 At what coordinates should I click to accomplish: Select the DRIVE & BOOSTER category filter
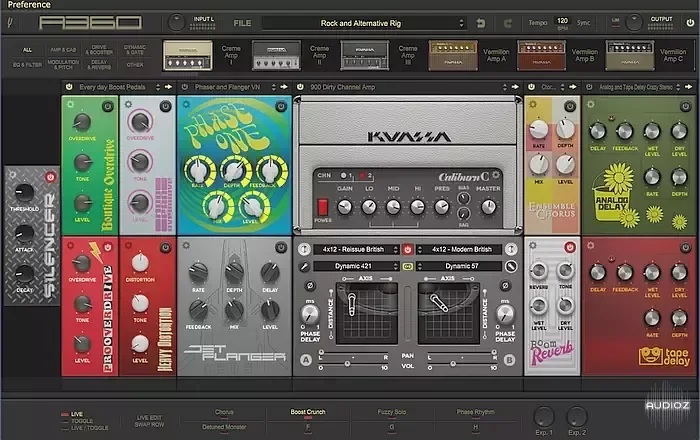click(x=99, y=50)
